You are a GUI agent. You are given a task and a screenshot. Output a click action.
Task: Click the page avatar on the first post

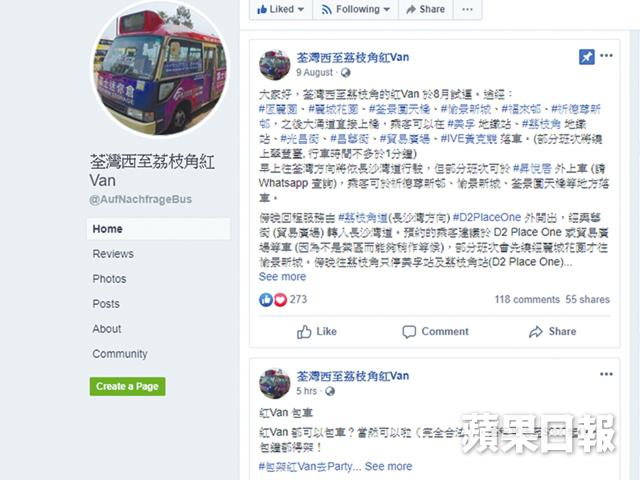point(275,65)
